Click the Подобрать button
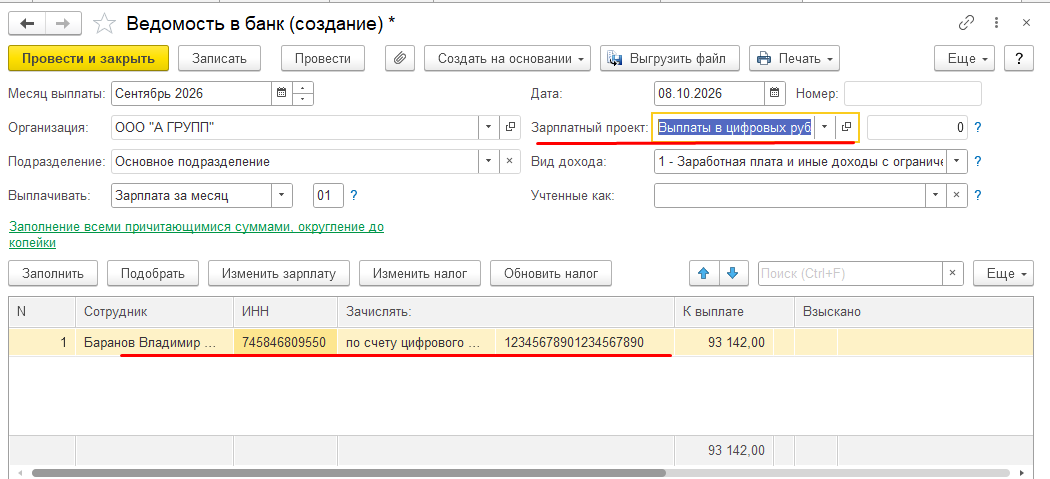 (153, 273)
